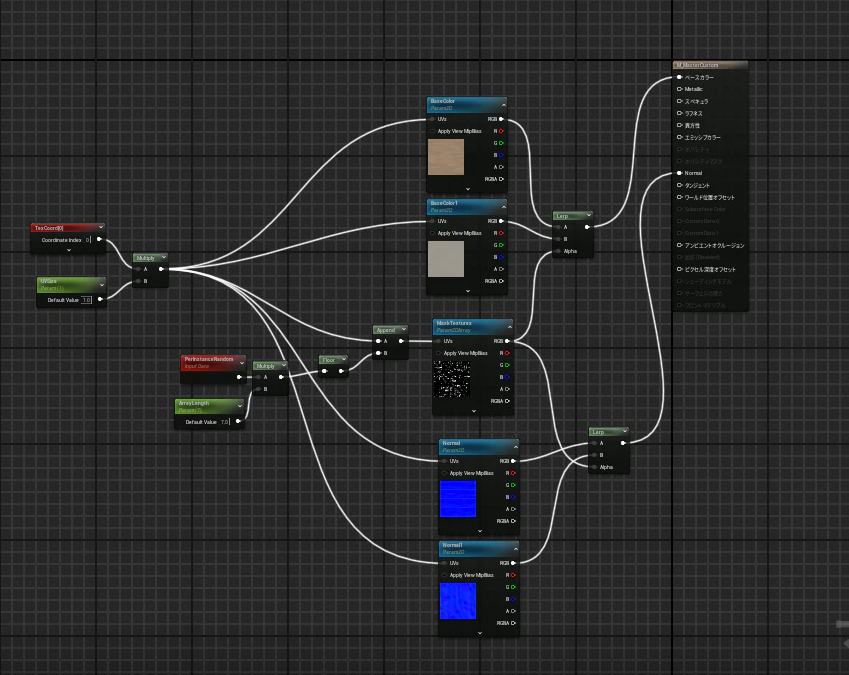Collapse MaskTextures node with header chevron

click(x=510, y=326)
